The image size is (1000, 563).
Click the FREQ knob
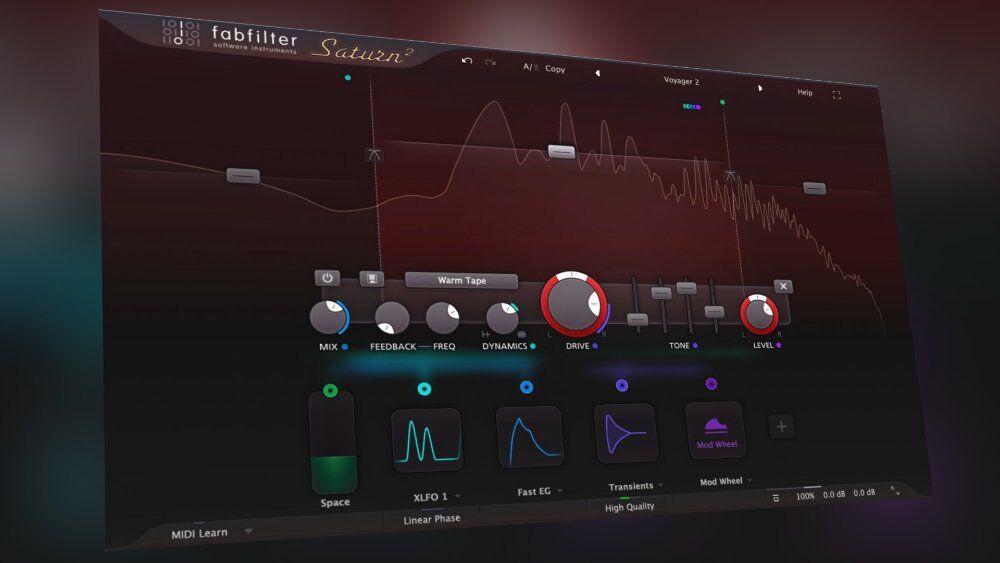442,318
